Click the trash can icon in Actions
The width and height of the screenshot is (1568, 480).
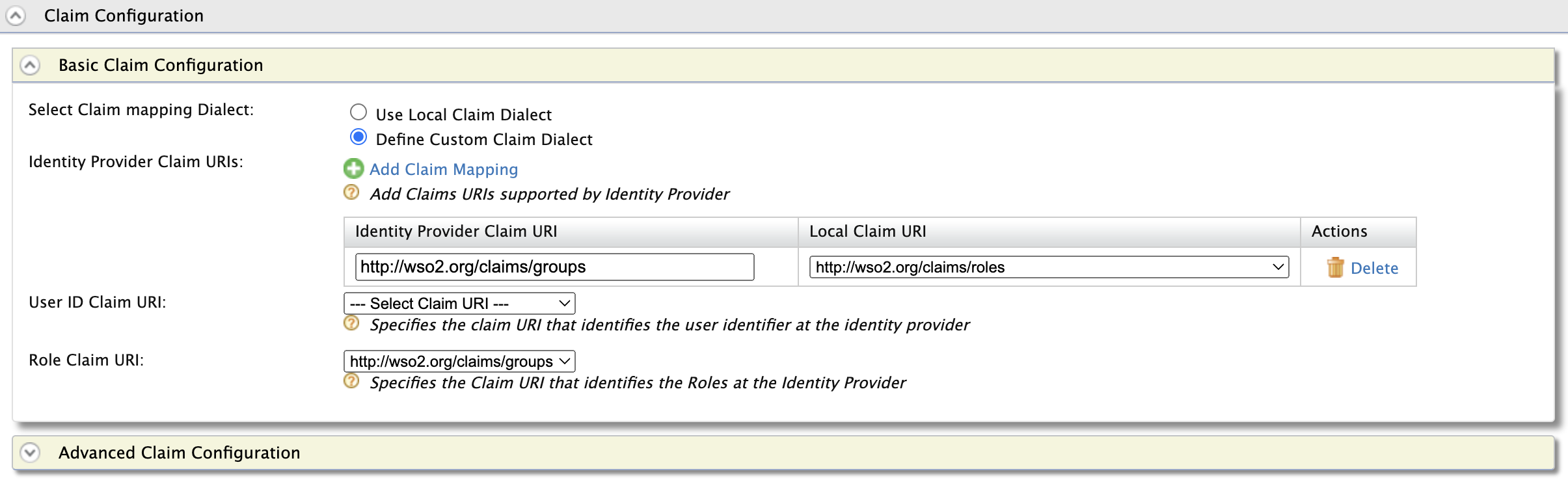1335,267
